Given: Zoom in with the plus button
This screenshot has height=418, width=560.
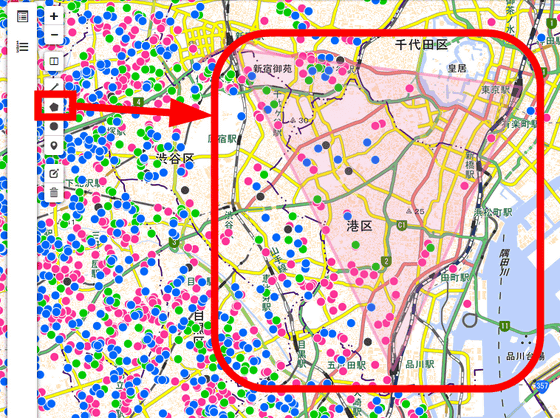Looking at the screenshot, I should pos(54,16).
